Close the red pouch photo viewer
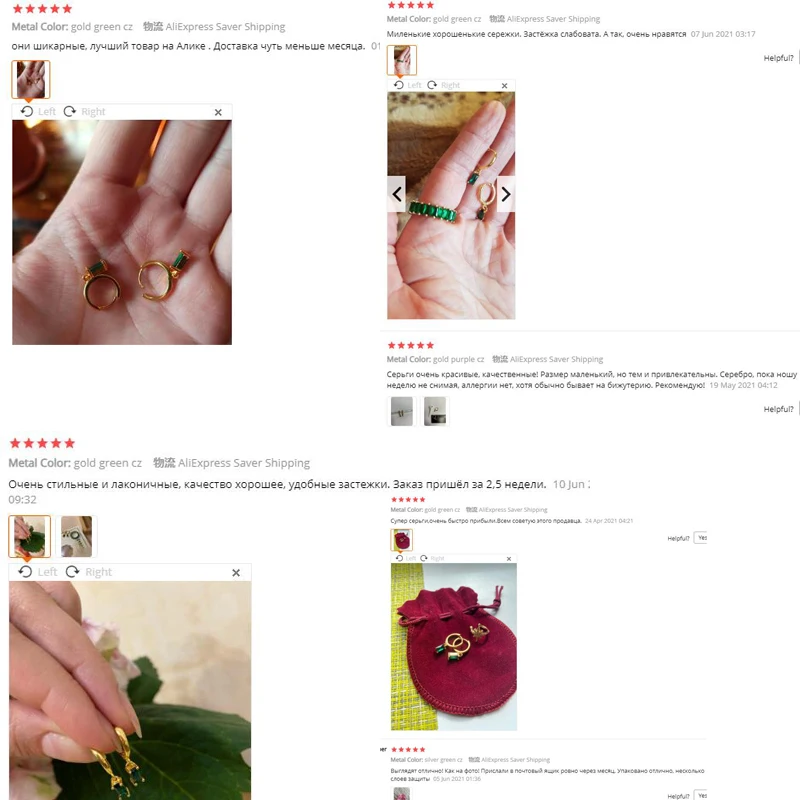 click(x=509, y=559)
